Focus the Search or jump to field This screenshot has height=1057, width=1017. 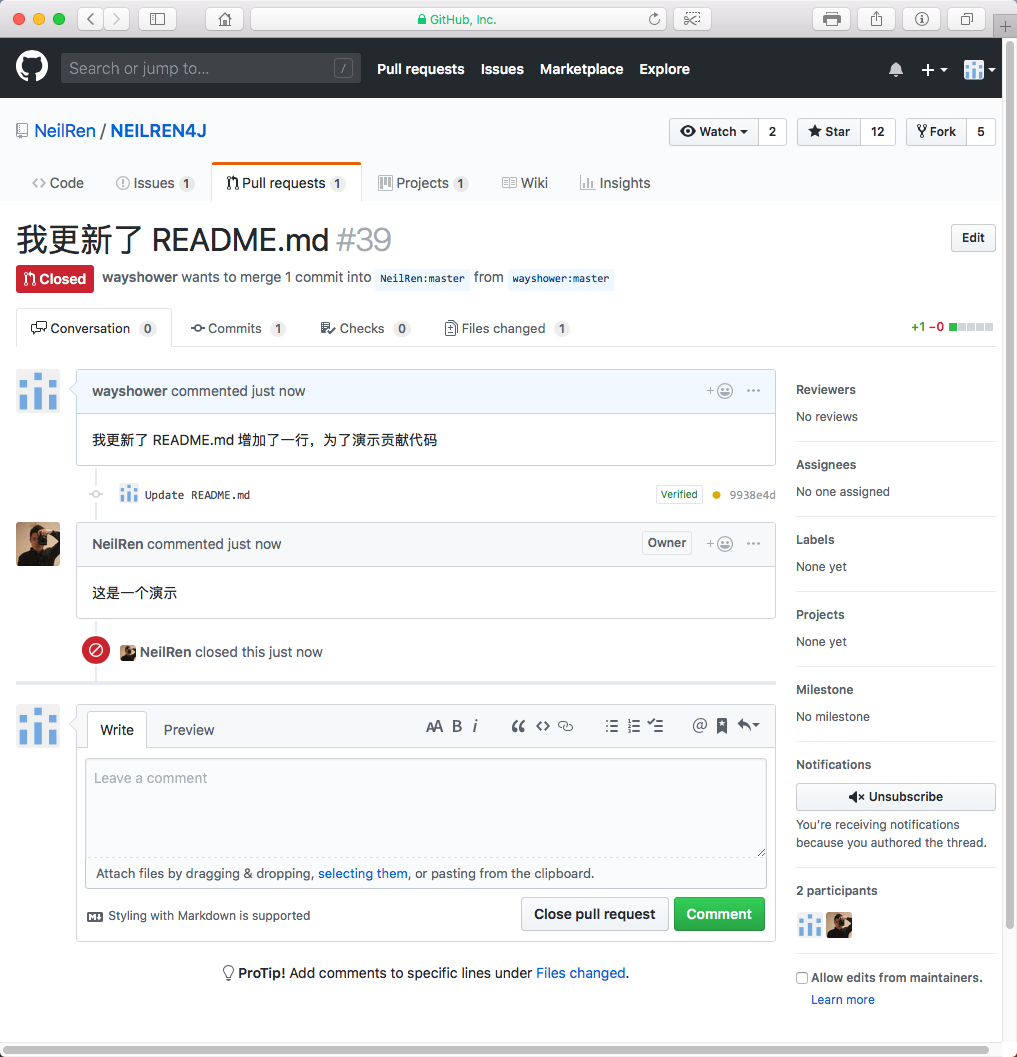211,68
